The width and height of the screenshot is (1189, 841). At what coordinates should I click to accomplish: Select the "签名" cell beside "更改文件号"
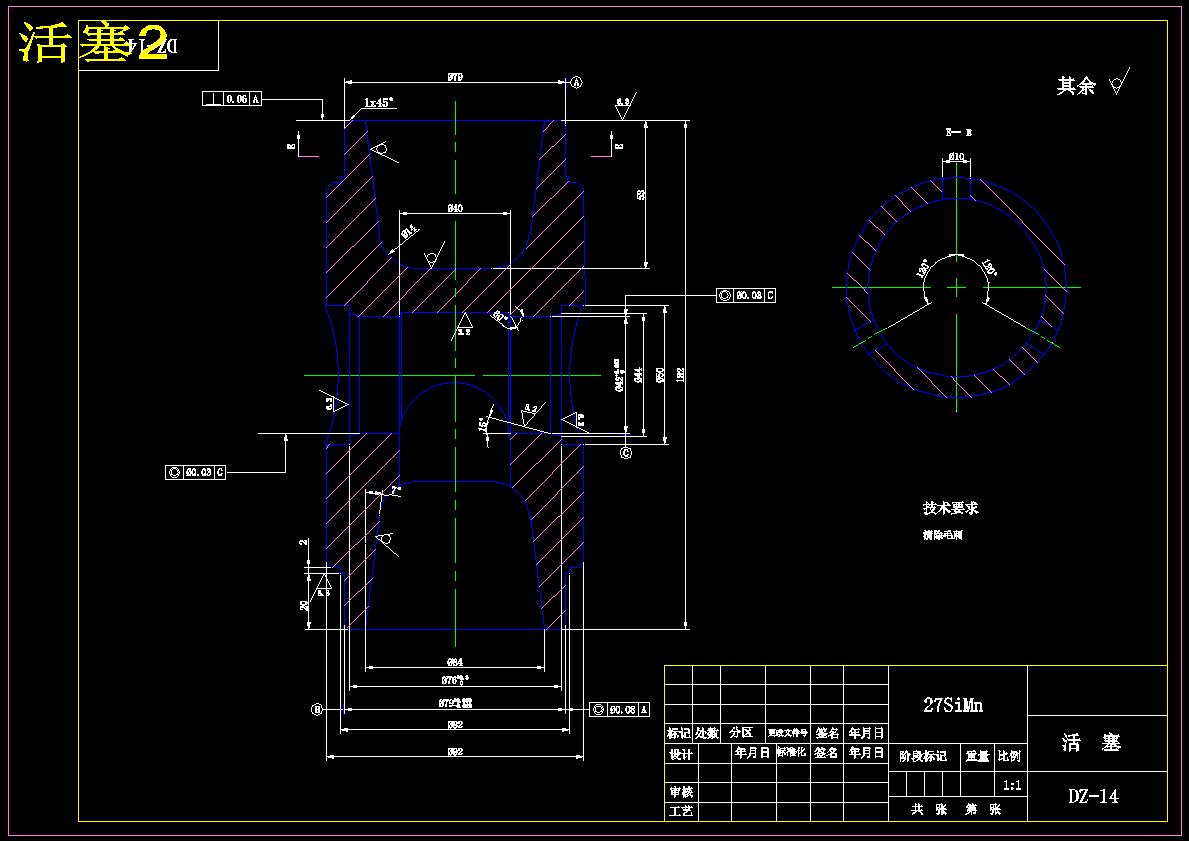[x=827, y=733]
